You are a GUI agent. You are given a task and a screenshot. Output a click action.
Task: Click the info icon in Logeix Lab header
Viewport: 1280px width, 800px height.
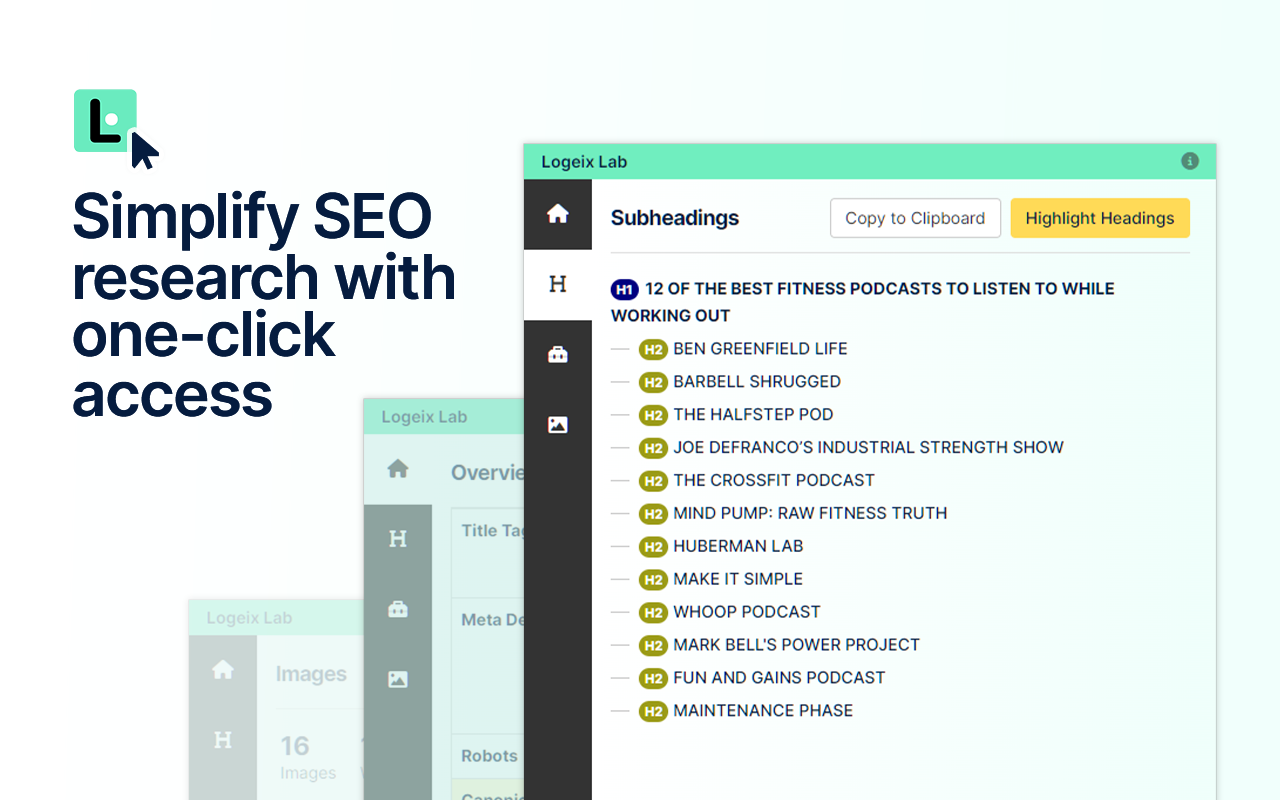coord(1190,161)
